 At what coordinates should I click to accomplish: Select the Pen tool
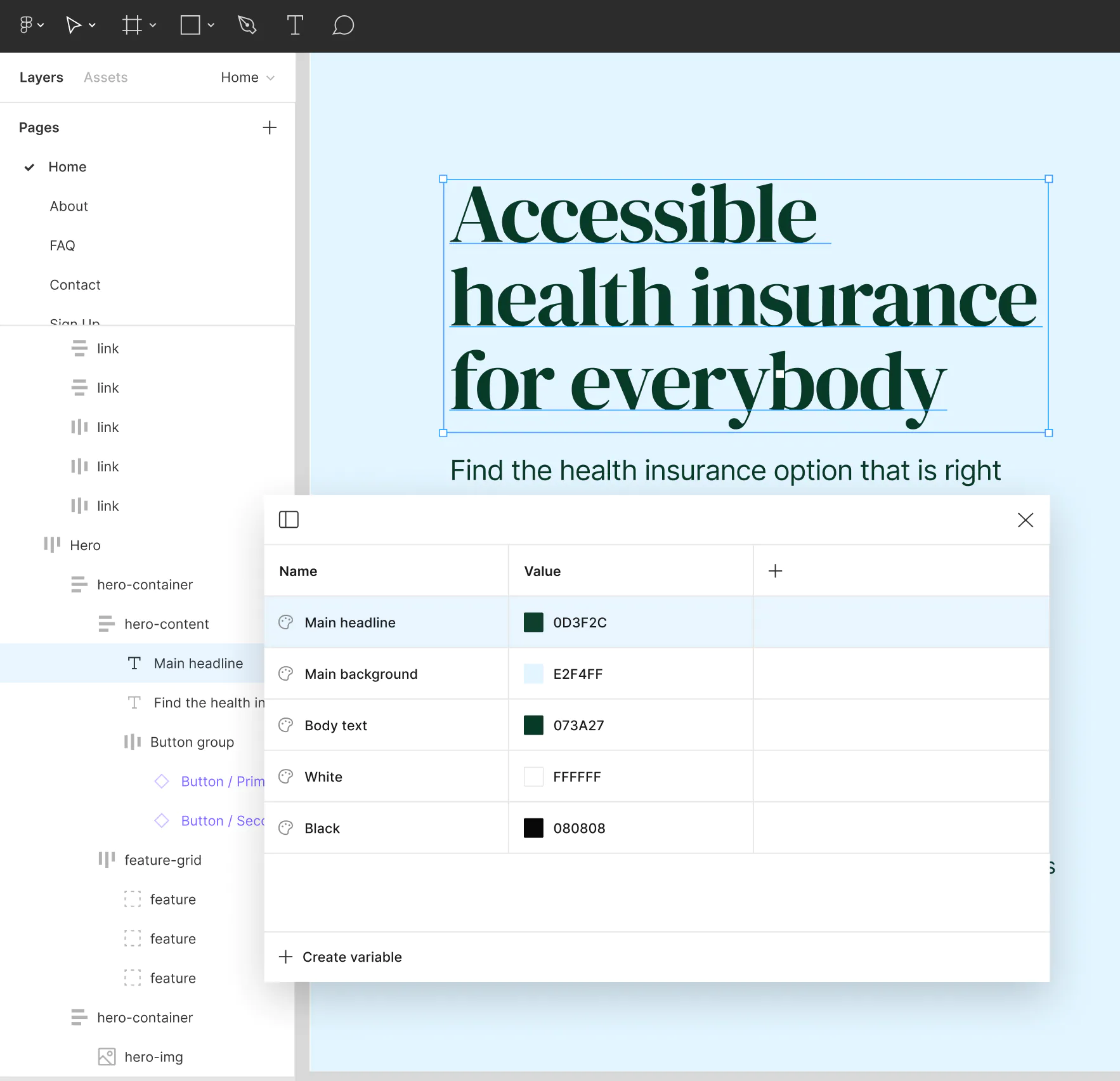point(247,25)
